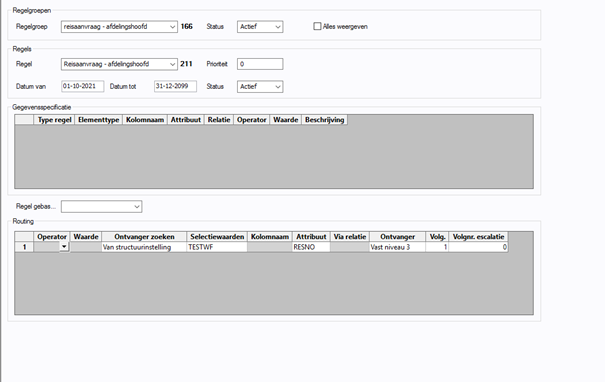605x382 pixels.
Task: Click the Beschrijving column header
Action: 324,120
